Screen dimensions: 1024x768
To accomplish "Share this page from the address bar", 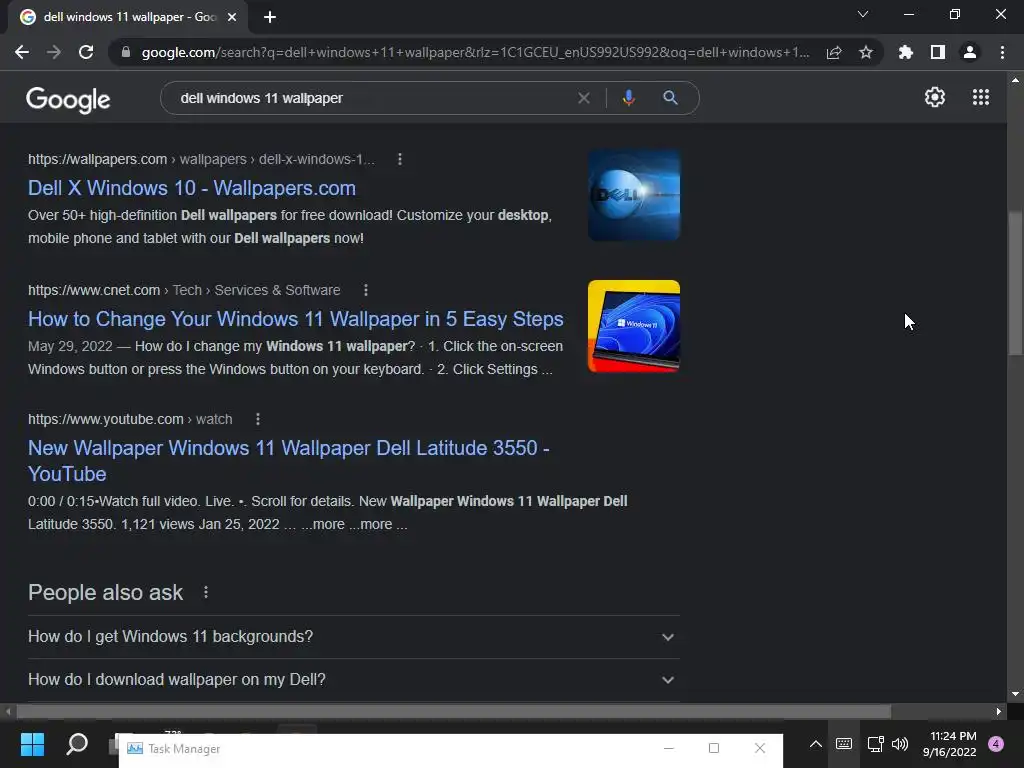I will pos(834,52).
